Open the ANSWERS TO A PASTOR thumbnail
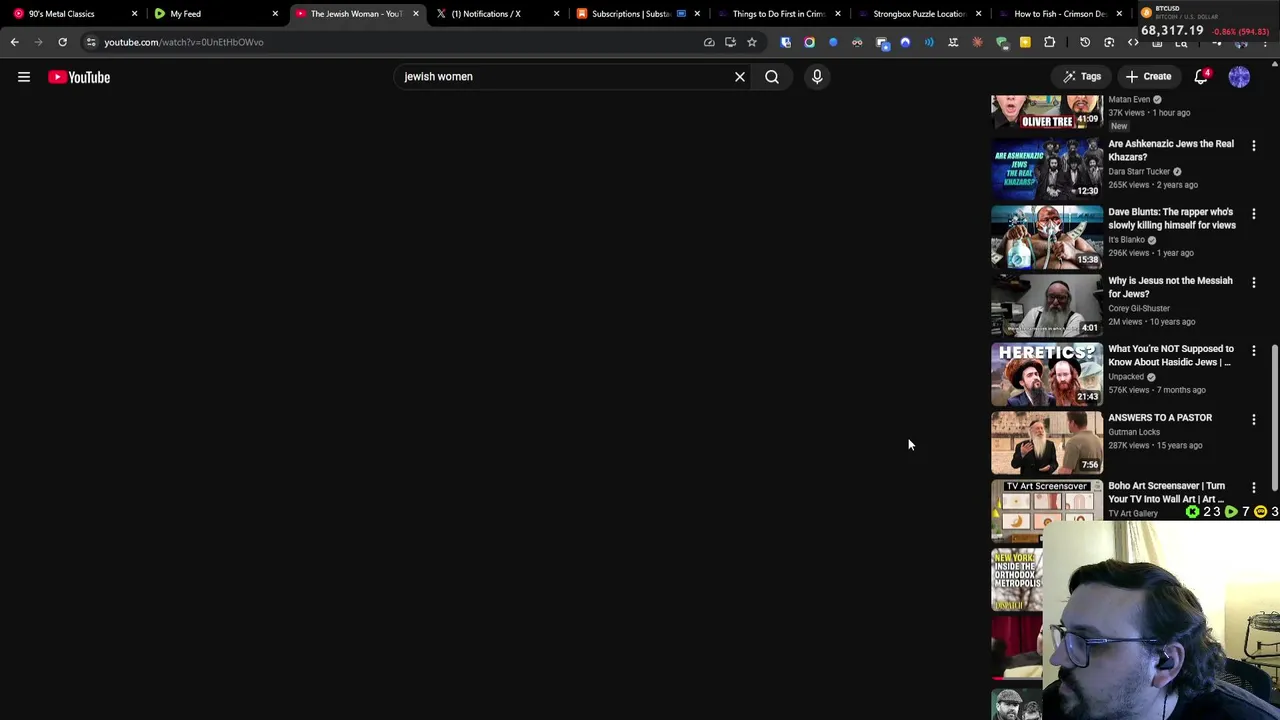Image resolution: width=1280 pixels, height=720 pixels. [1047, 442]
